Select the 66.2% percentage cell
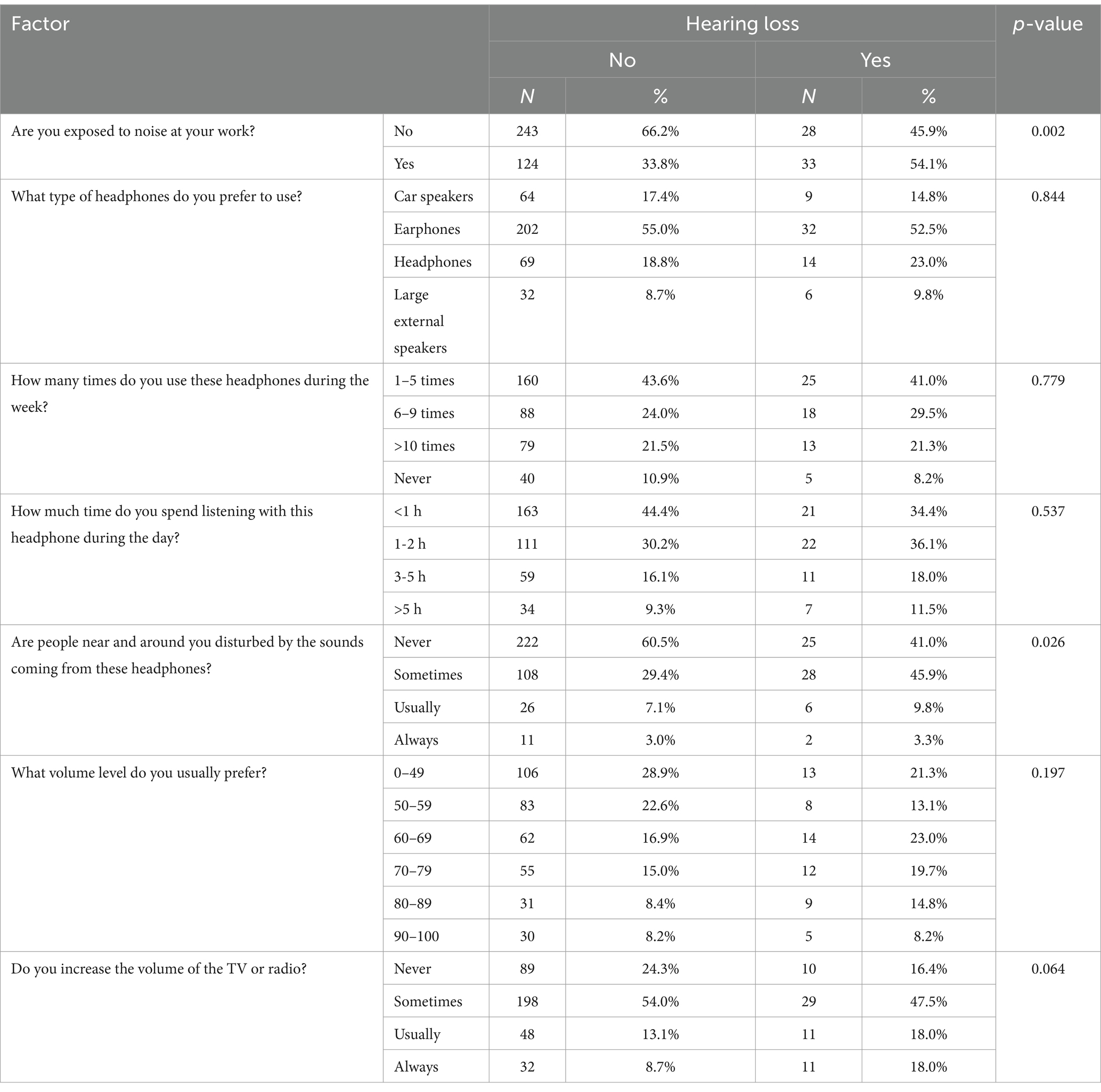The height and width of the screenshot is (1092, 1101). point(660,131)
